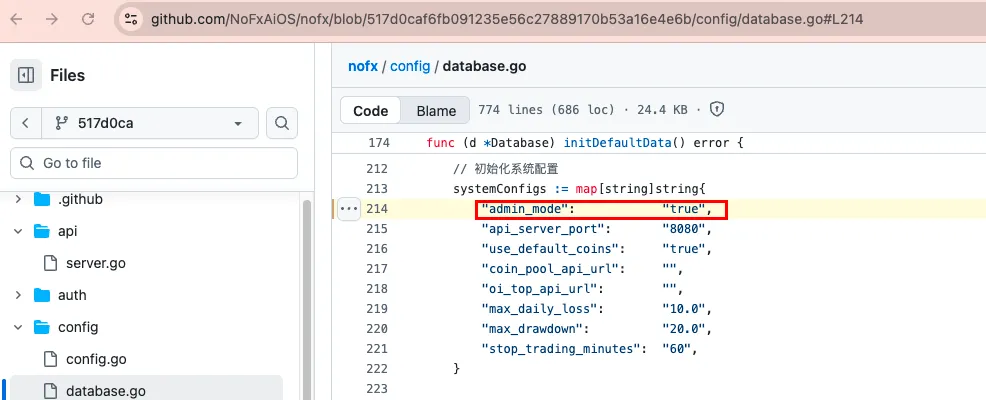This screenshot has height=400, width=986.
Task: Open line 214 ellipsis actions menu
Action: 348,209
